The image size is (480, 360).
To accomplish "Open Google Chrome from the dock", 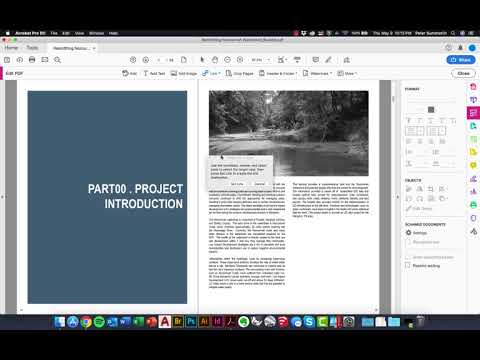I will (x=86, y=322).
